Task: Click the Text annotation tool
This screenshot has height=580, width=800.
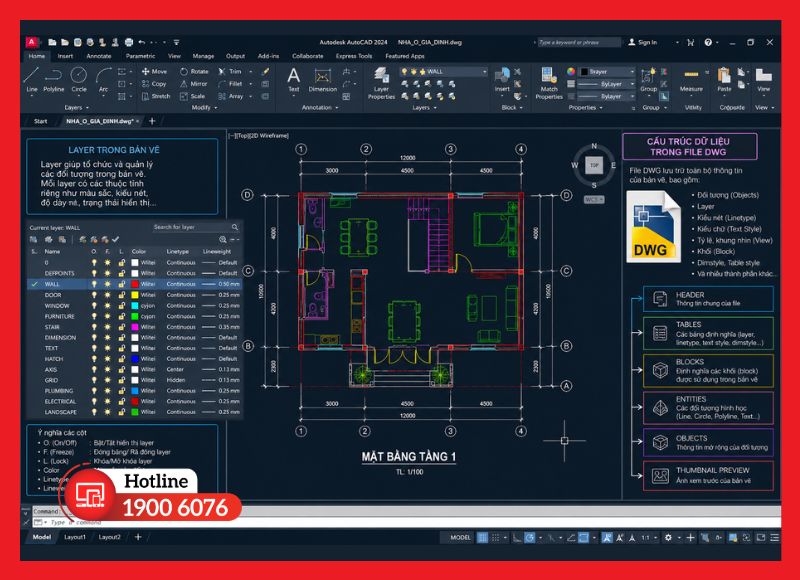Action: pyautogui.click(x=293, y=79)
